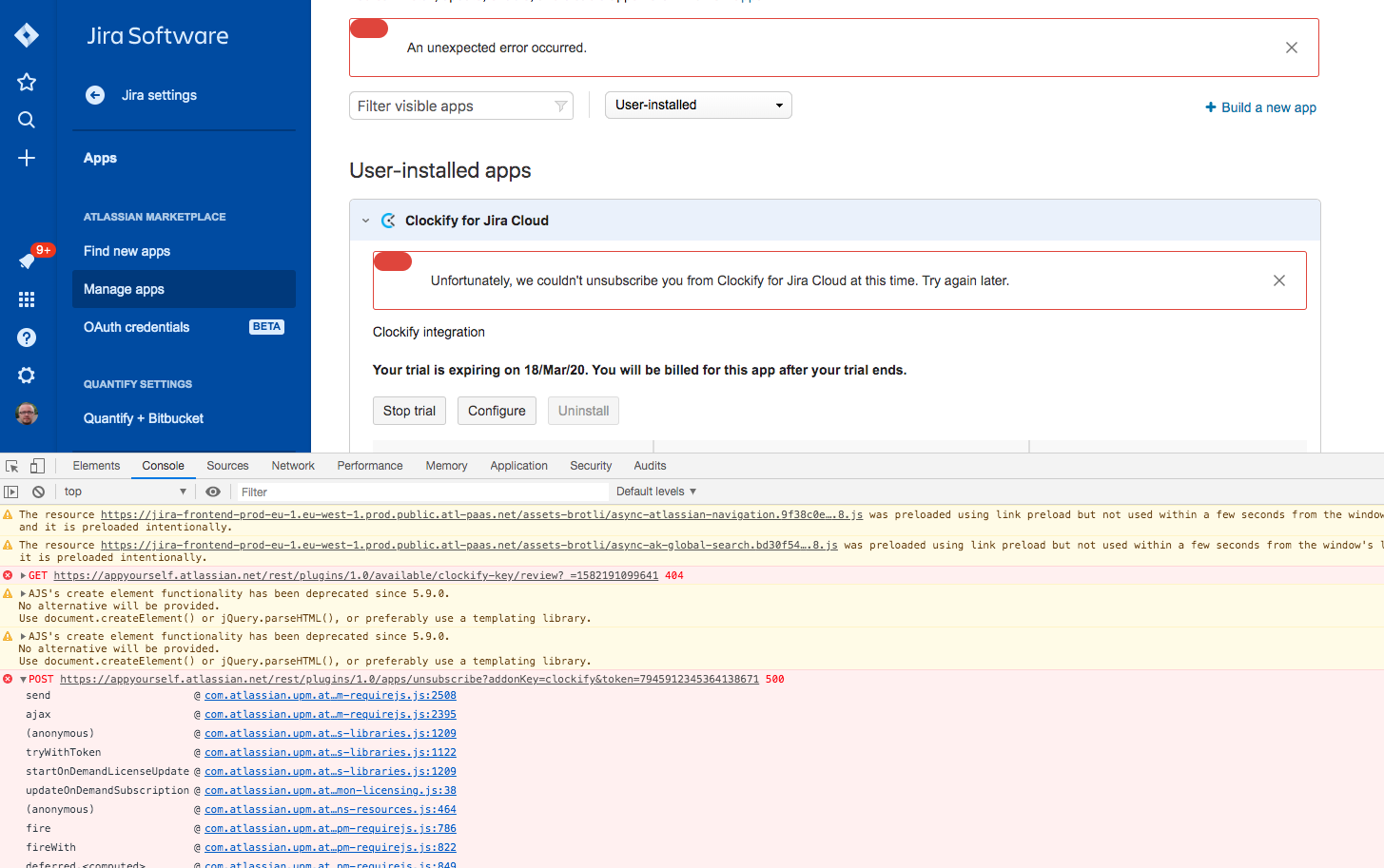The image size is (1384, 868).
Task: Open OAuth credentials sidebar item
Action: (x=136, y=327)
